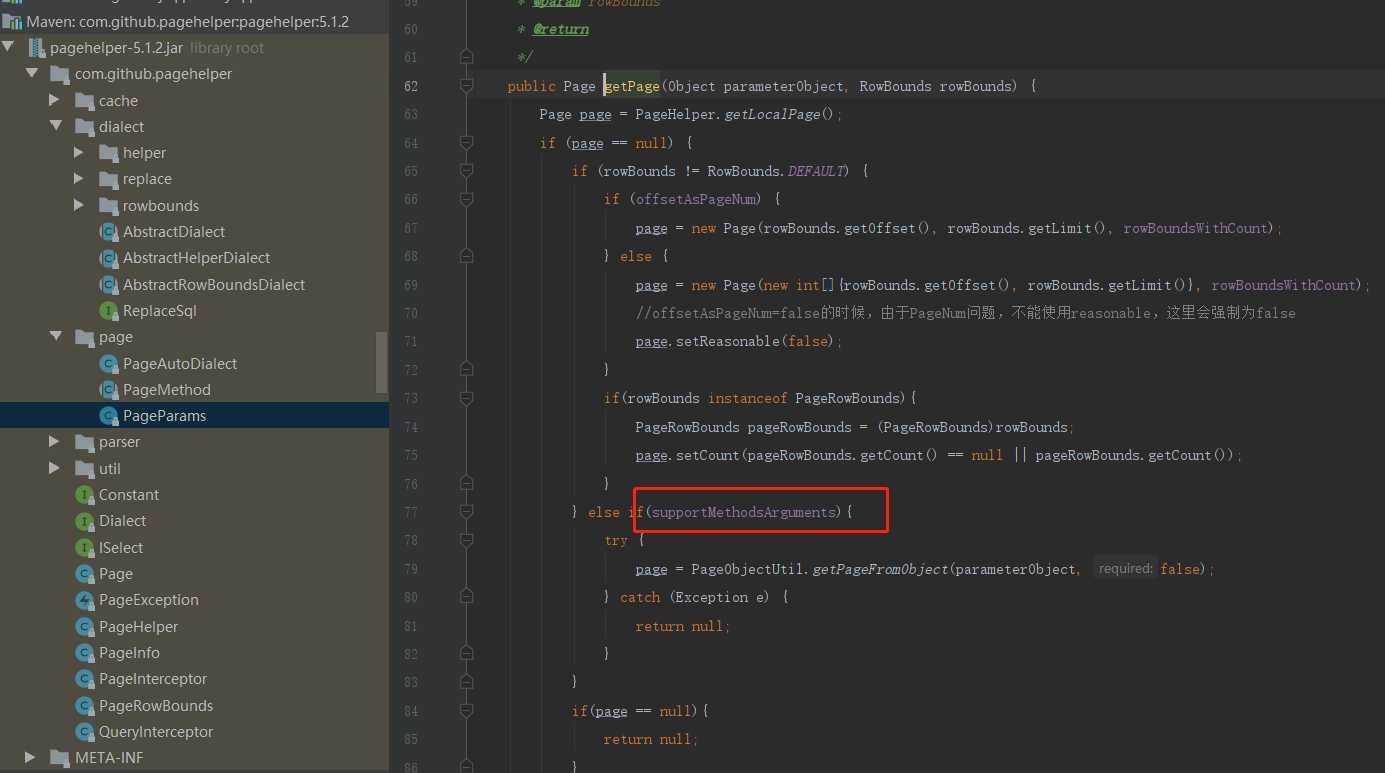The width and height of the screenshot is (1385, 773).
Task: Click the rowBoundsWithCount field on line 67
Action: (x=1195, y=228)
